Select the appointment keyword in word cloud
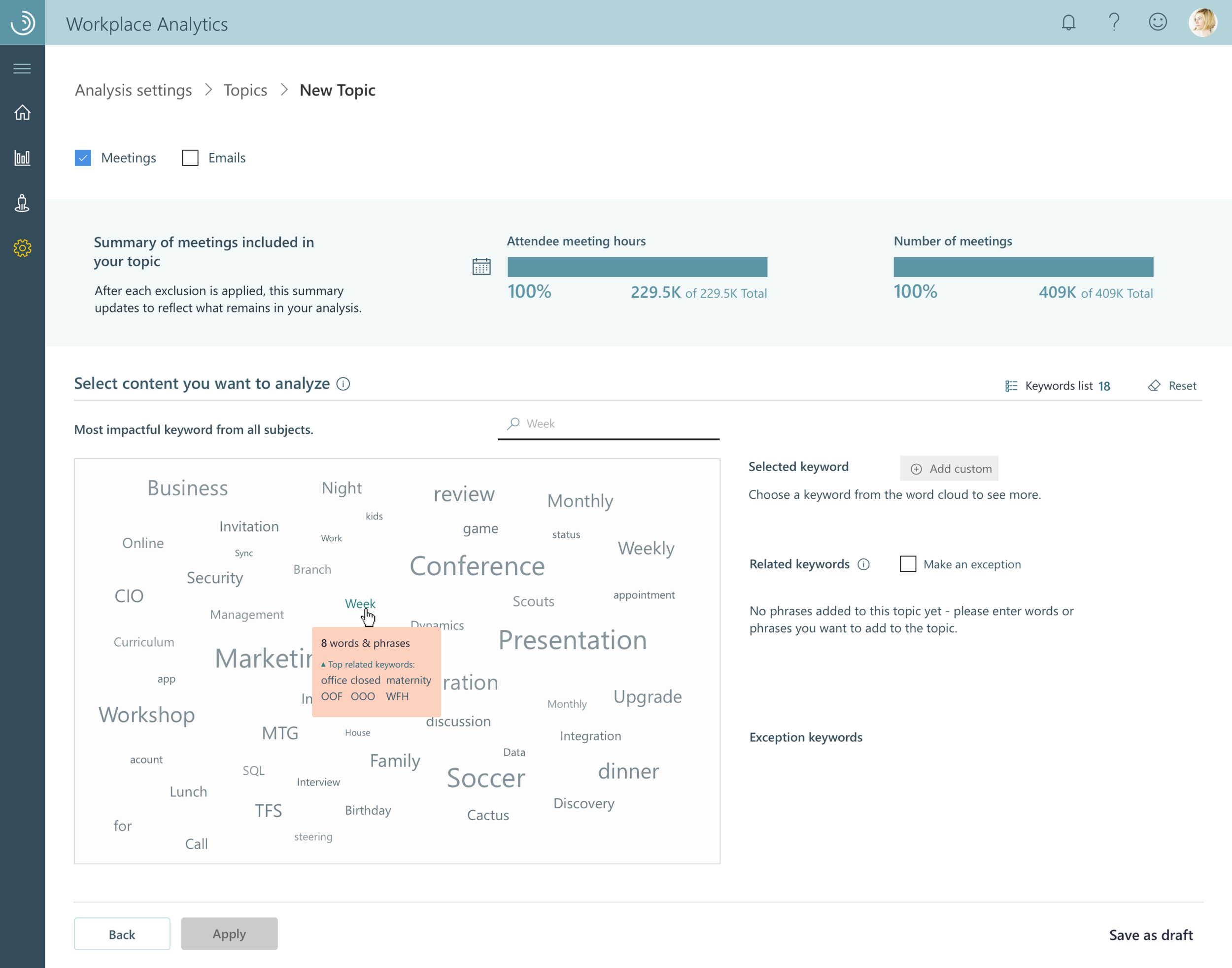Viewport: 1232px width, 968px height. [x=644, y=595]
